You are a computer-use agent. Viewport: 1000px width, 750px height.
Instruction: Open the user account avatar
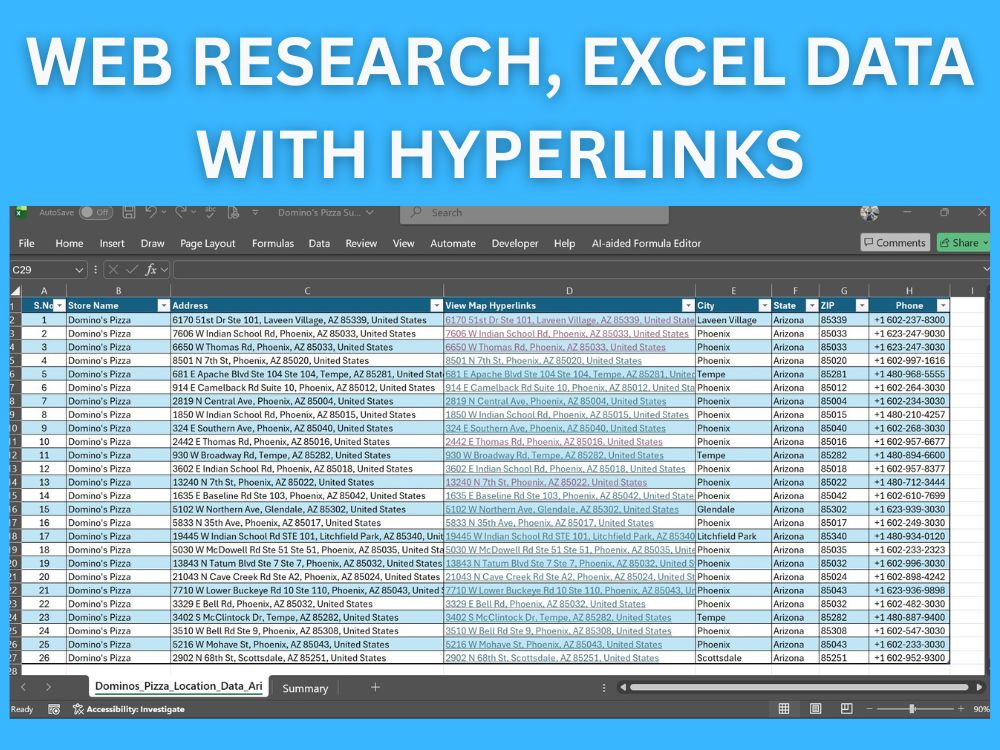click(869, 213)
